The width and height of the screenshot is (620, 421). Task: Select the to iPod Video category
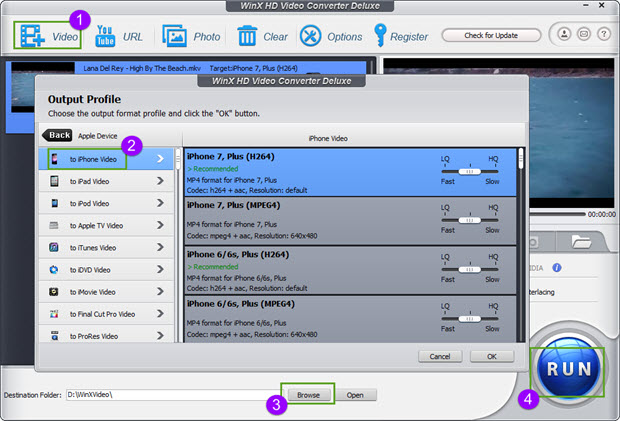click(106, 203)
